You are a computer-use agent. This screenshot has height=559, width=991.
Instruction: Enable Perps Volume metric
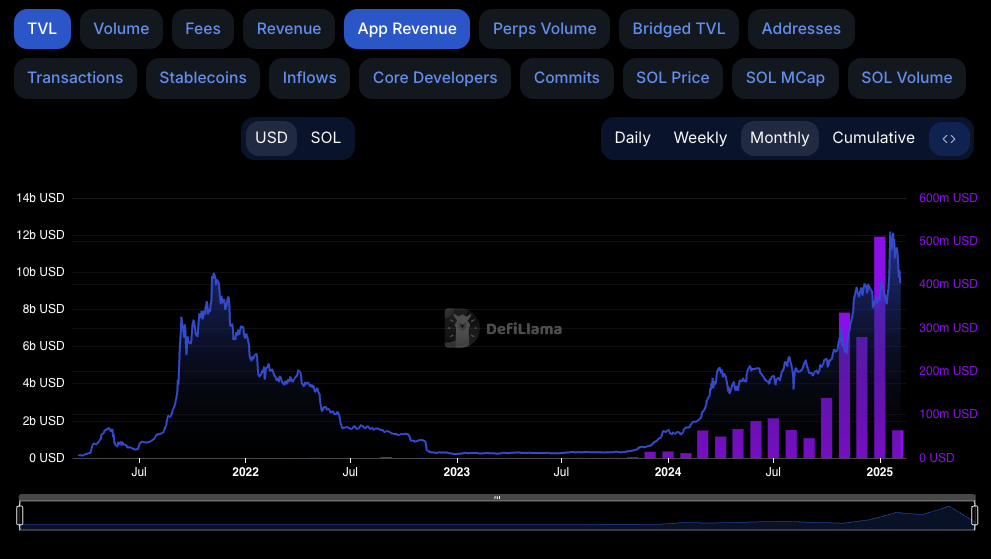544,29
